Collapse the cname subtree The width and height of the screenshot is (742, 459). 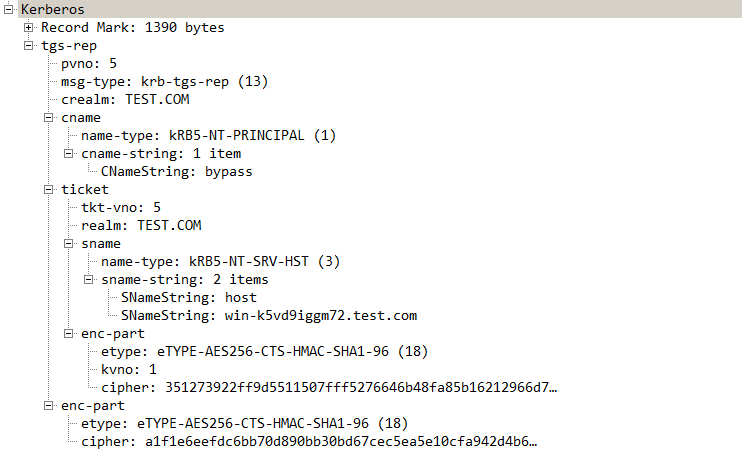click(48, 117)
